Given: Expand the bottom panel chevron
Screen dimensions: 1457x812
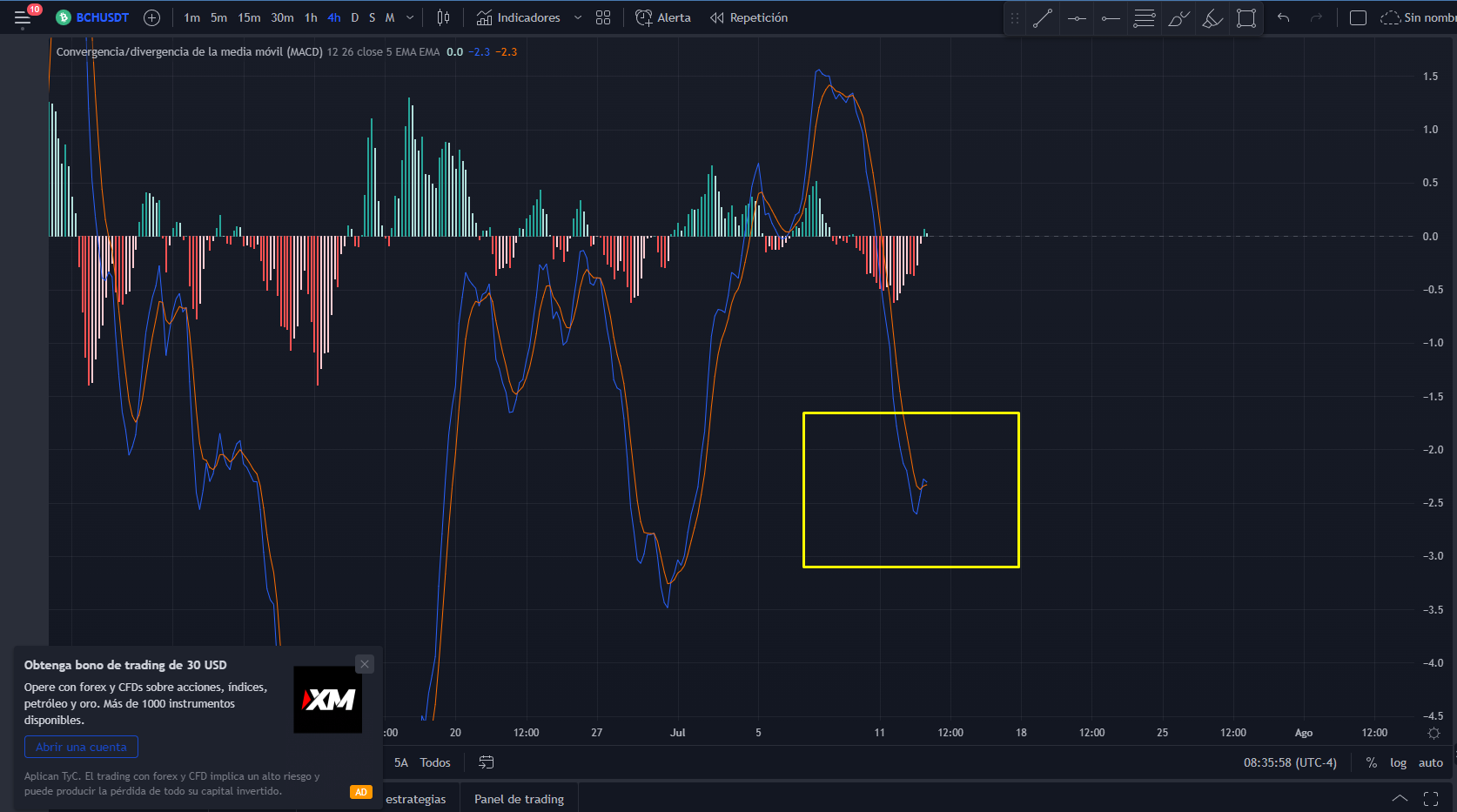Looking at the screenshot, I should click(1400, 798).
